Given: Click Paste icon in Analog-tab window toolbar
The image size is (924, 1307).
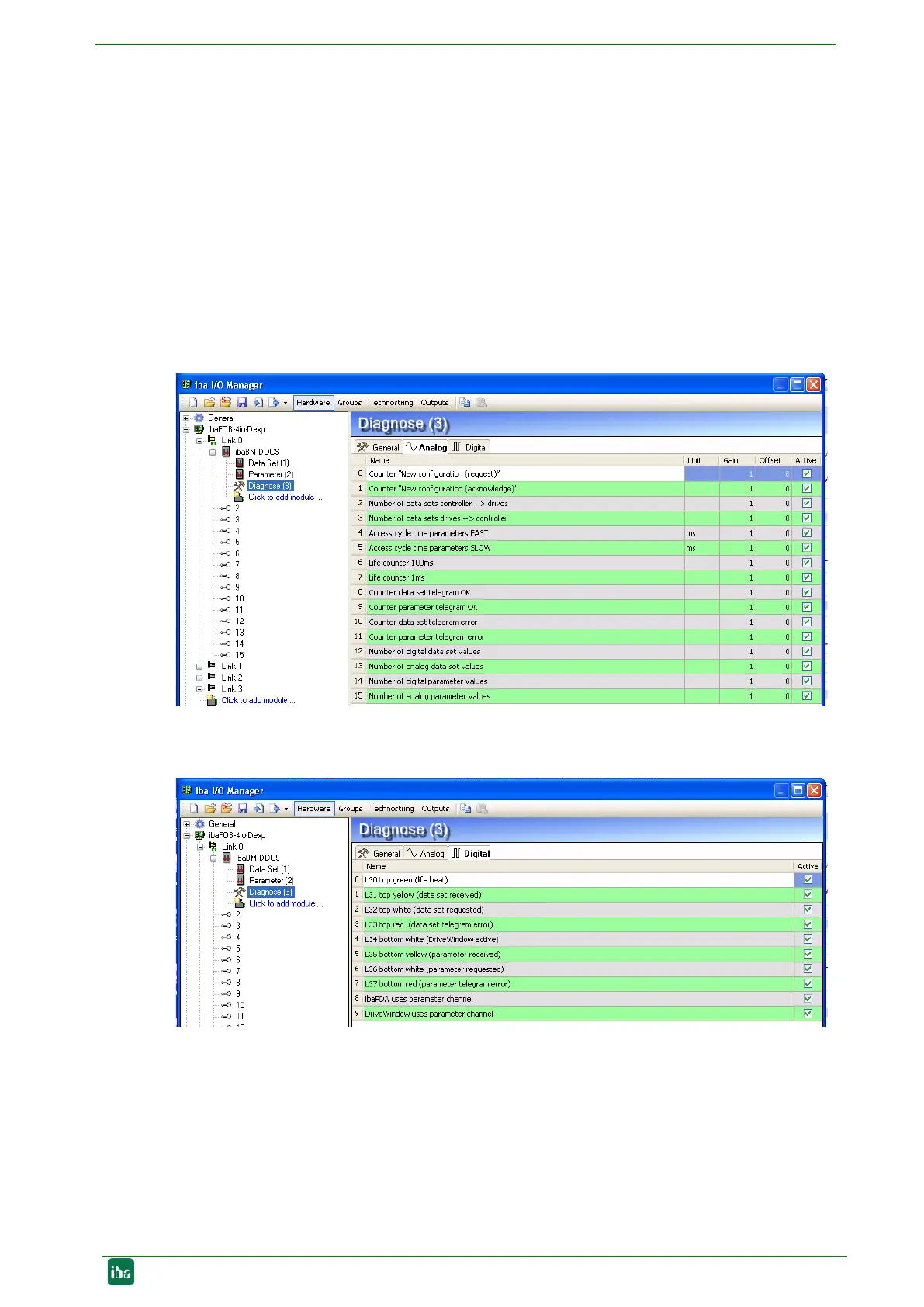Looking at the screenshot, I should (481, 403).
